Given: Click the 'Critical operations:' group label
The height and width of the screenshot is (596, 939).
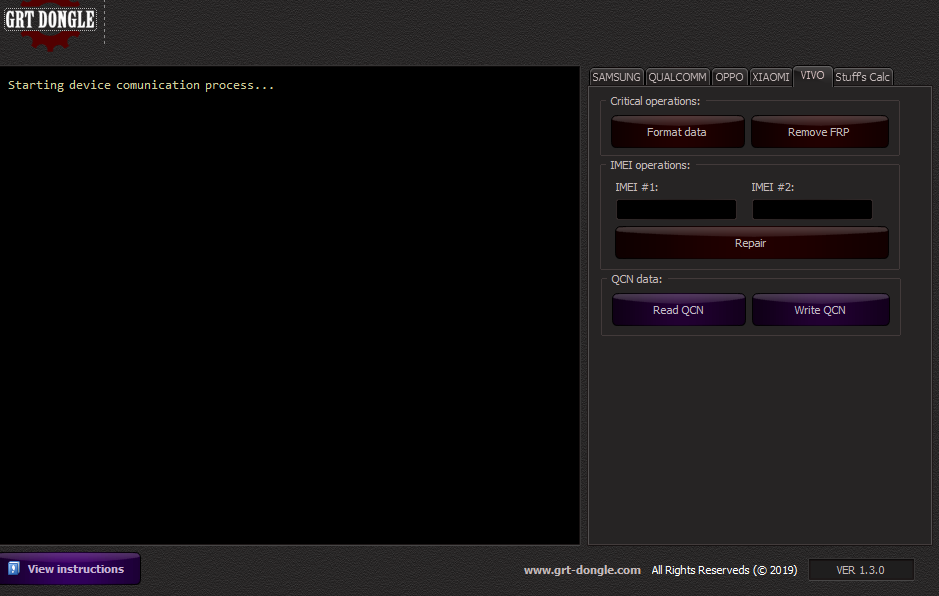Looking at the screenshot, I should [x=655, y=101].
